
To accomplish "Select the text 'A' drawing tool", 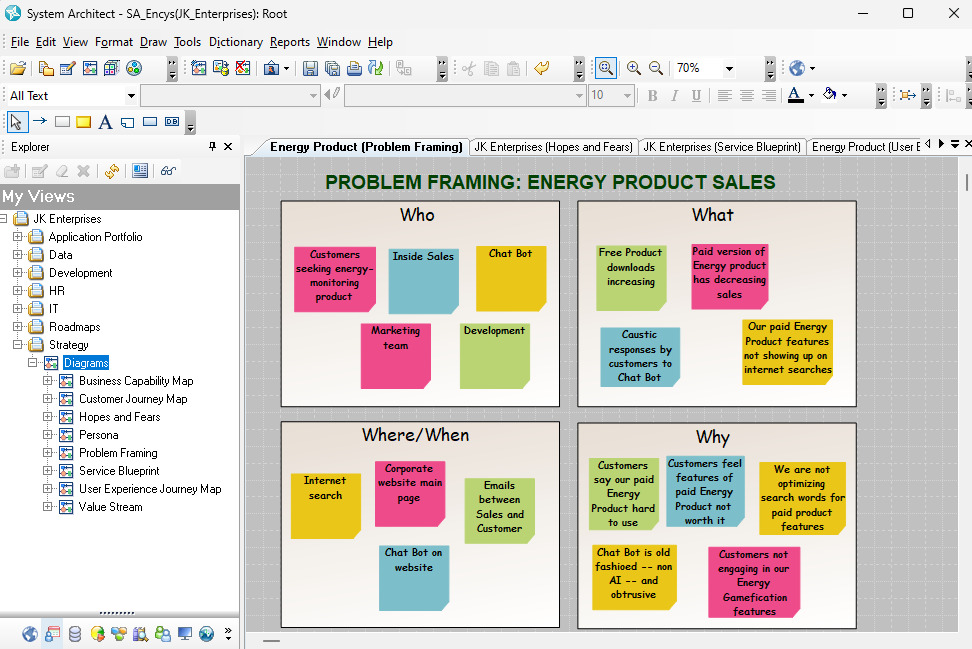I will (x=105, y=122).
